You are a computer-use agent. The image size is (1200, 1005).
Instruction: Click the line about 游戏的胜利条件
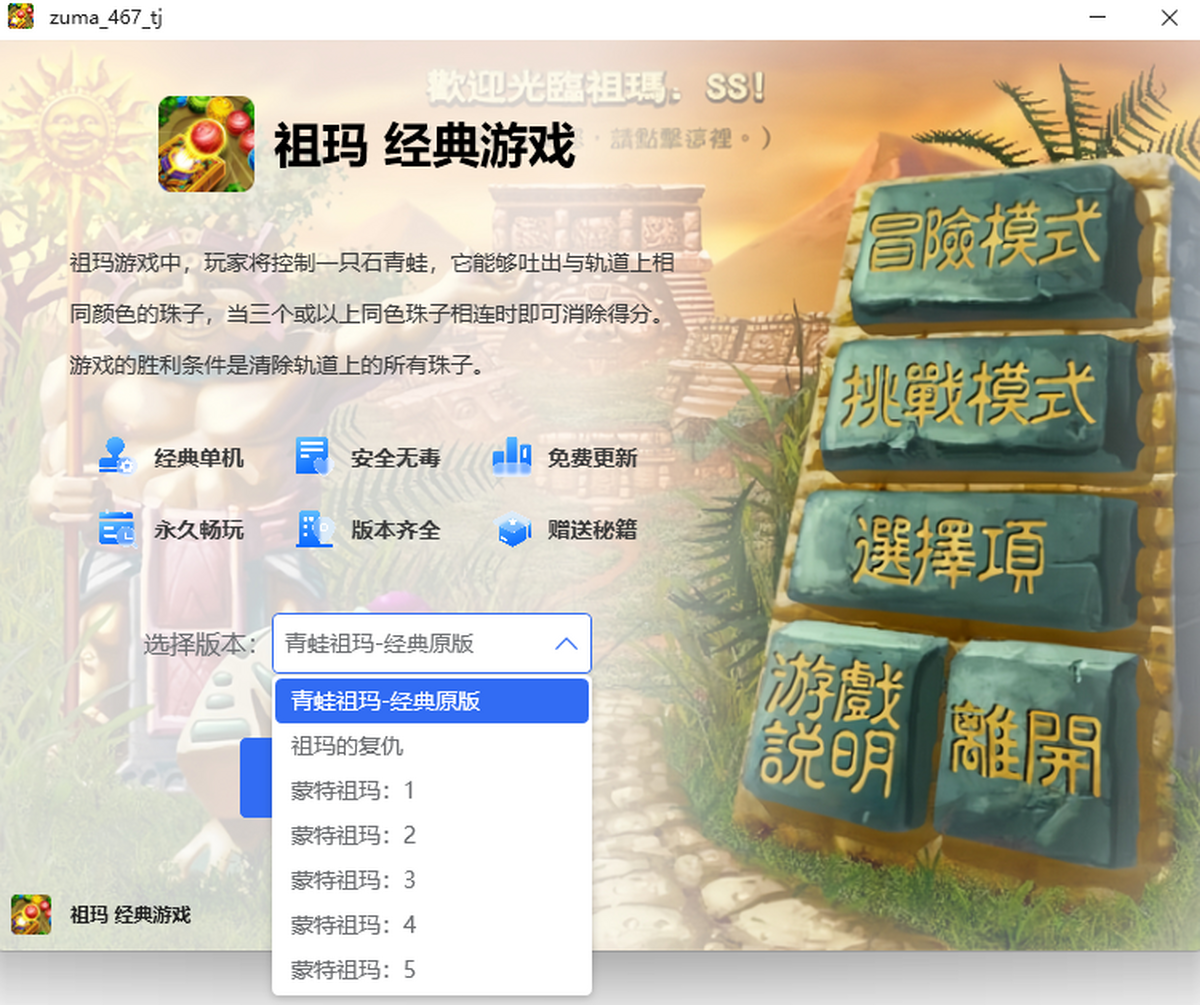(277, 365)
